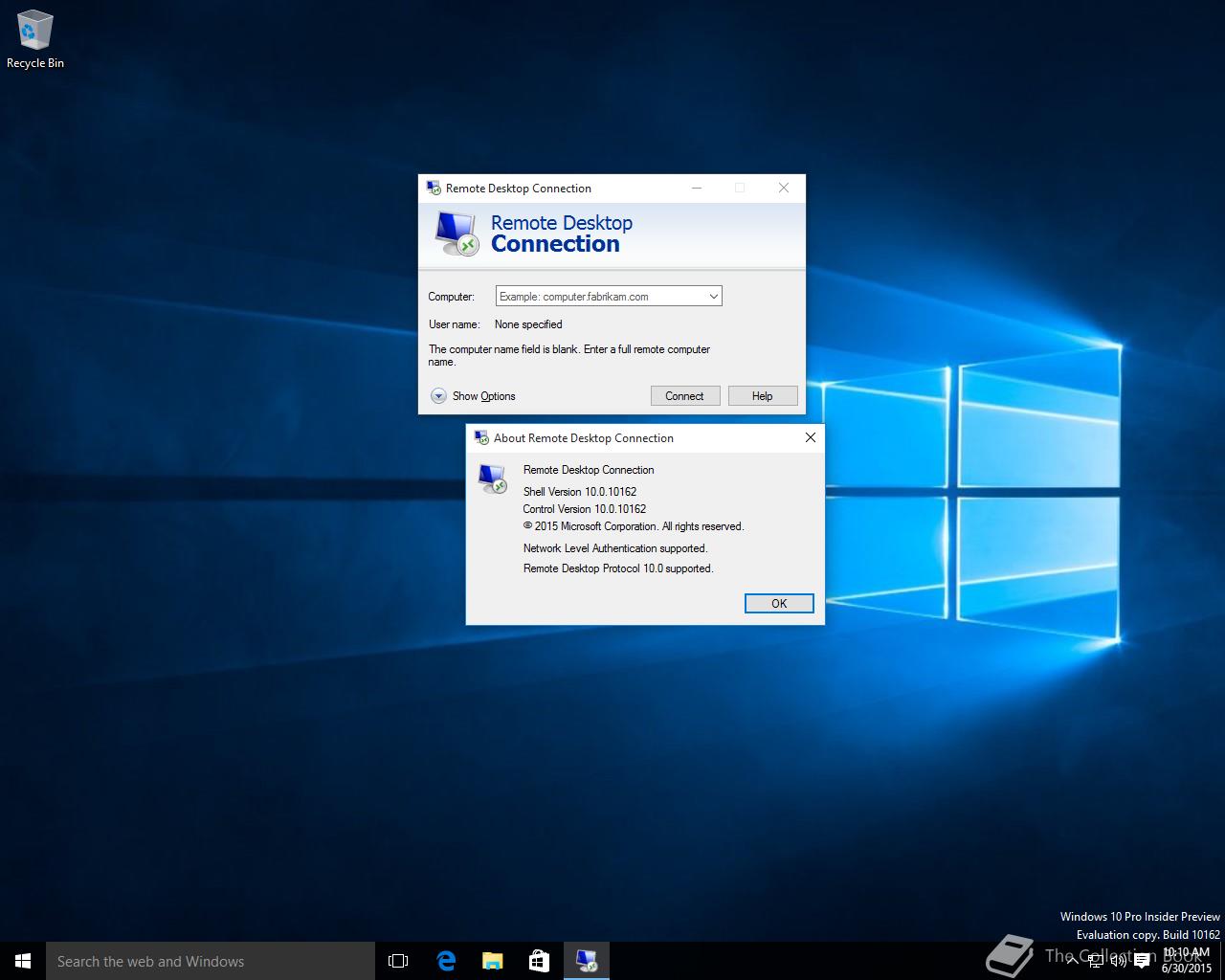Screen dimensions: 1225x980
Task: Click the 'Shell Version 10.0.10162' text
Action: 580,492
